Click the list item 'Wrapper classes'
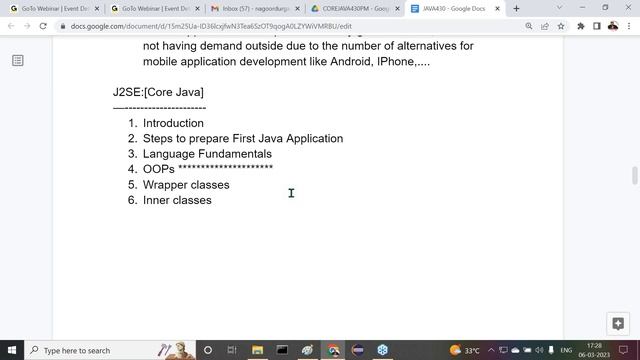 click(x=186, y=185)
